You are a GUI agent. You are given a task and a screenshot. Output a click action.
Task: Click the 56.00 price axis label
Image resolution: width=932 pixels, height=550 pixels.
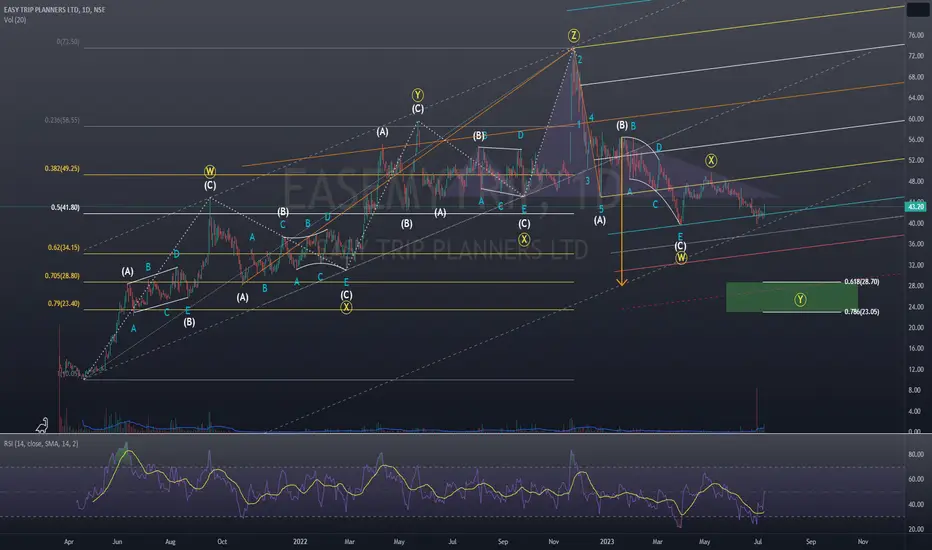pyautogui.click(x=915, y=140)
